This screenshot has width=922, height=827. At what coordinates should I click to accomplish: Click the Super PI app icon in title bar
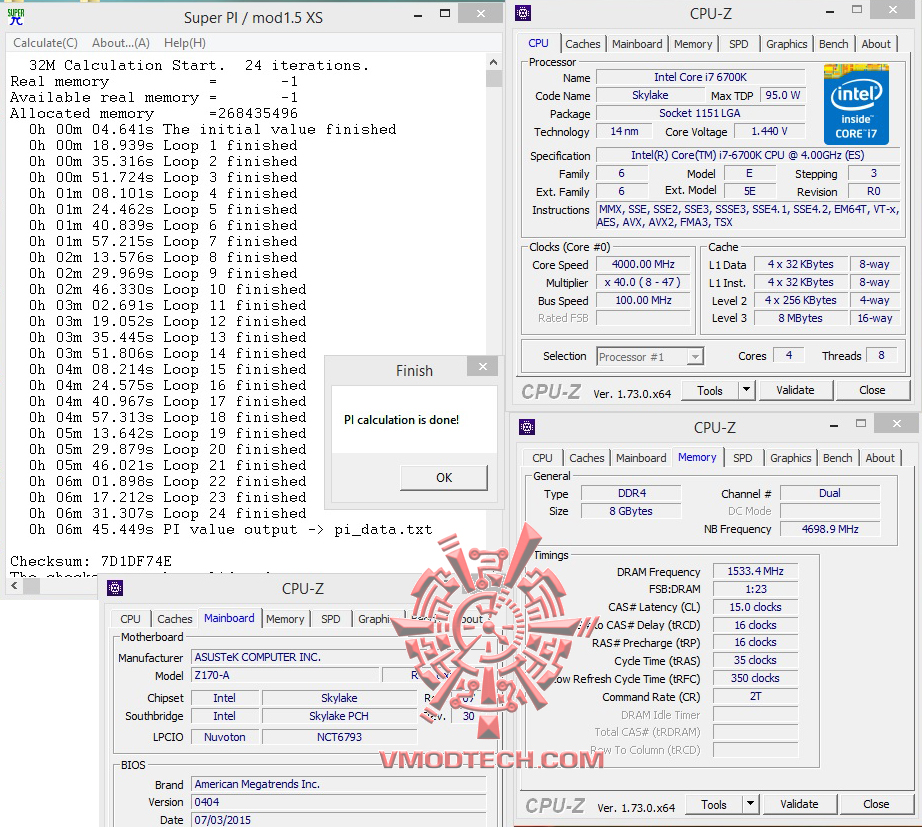click(16, 16)
